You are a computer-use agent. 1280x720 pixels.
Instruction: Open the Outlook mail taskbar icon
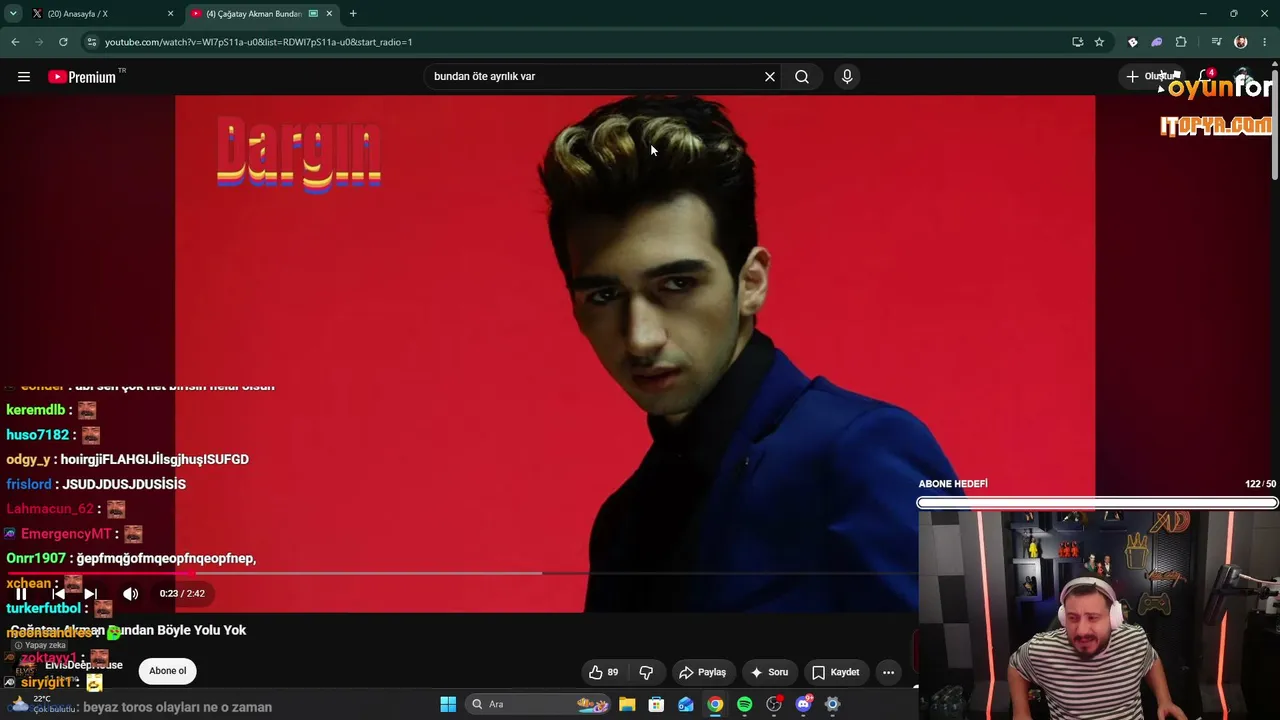coord(686,704)
